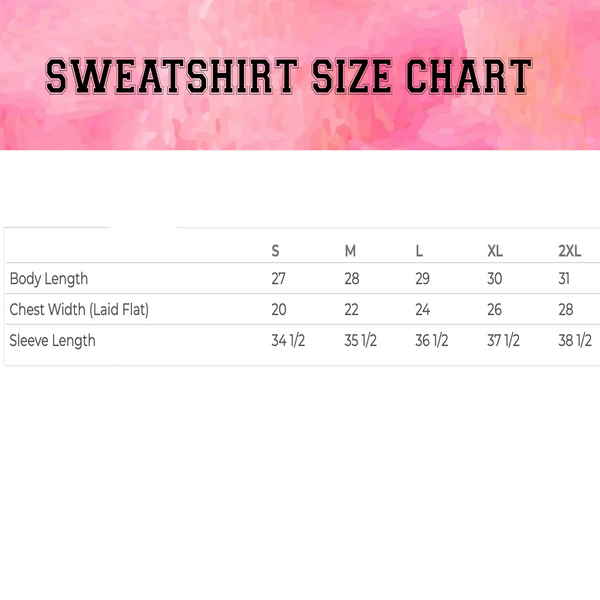Click the Sweatshirt Size Chart title
The image size is (600, 600).
coord(289,78)
